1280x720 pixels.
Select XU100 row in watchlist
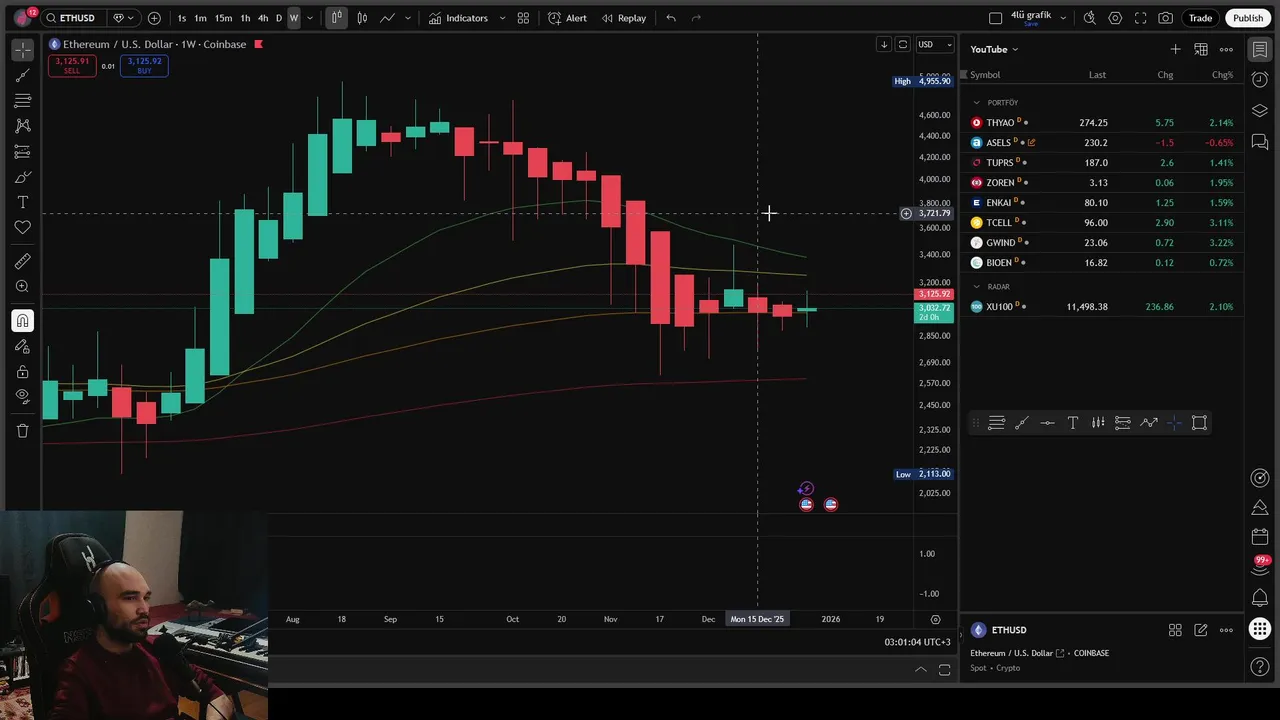[1102, 307]
